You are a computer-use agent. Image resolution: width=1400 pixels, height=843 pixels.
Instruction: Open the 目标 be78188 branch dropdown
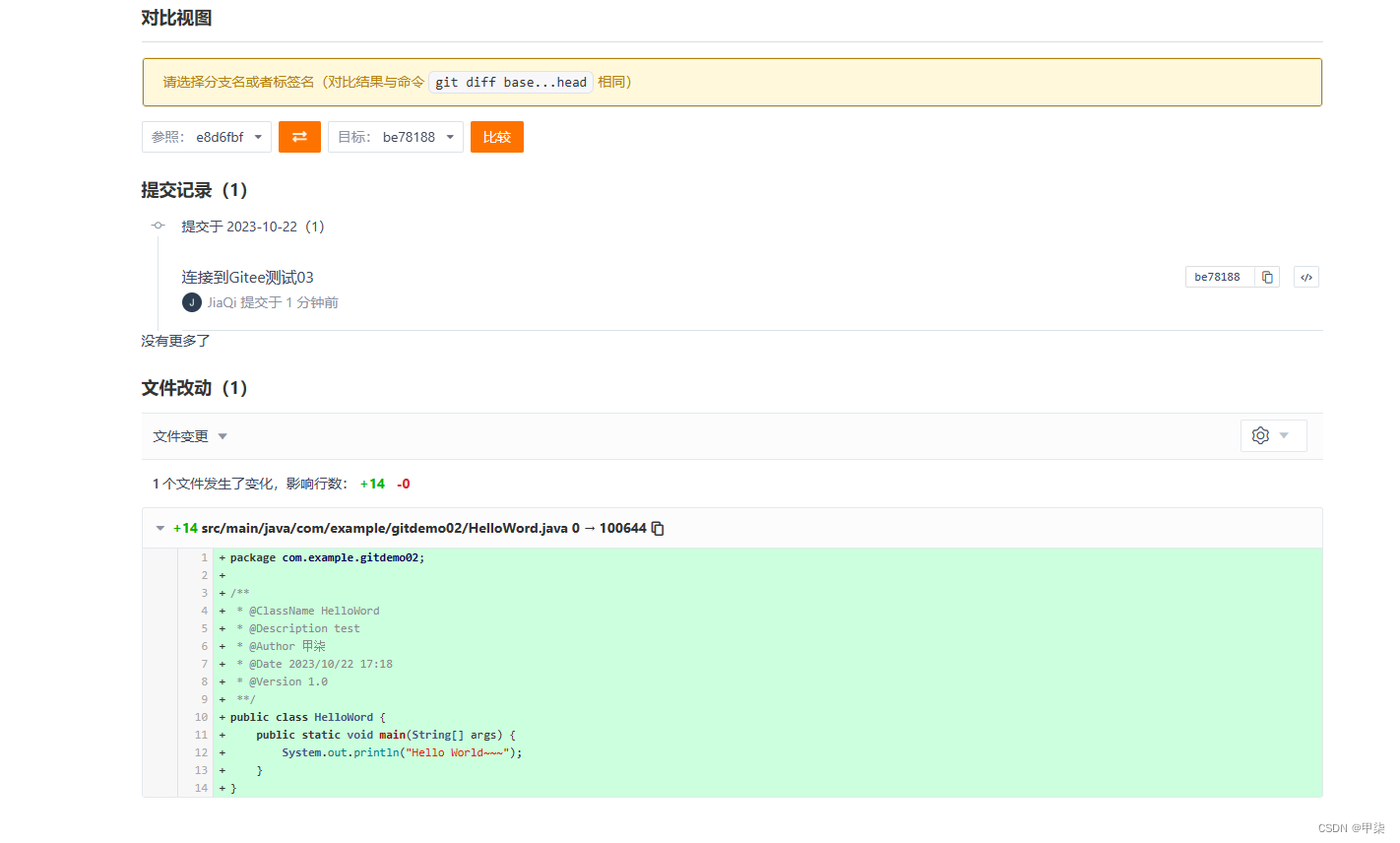tap(396, 137)
